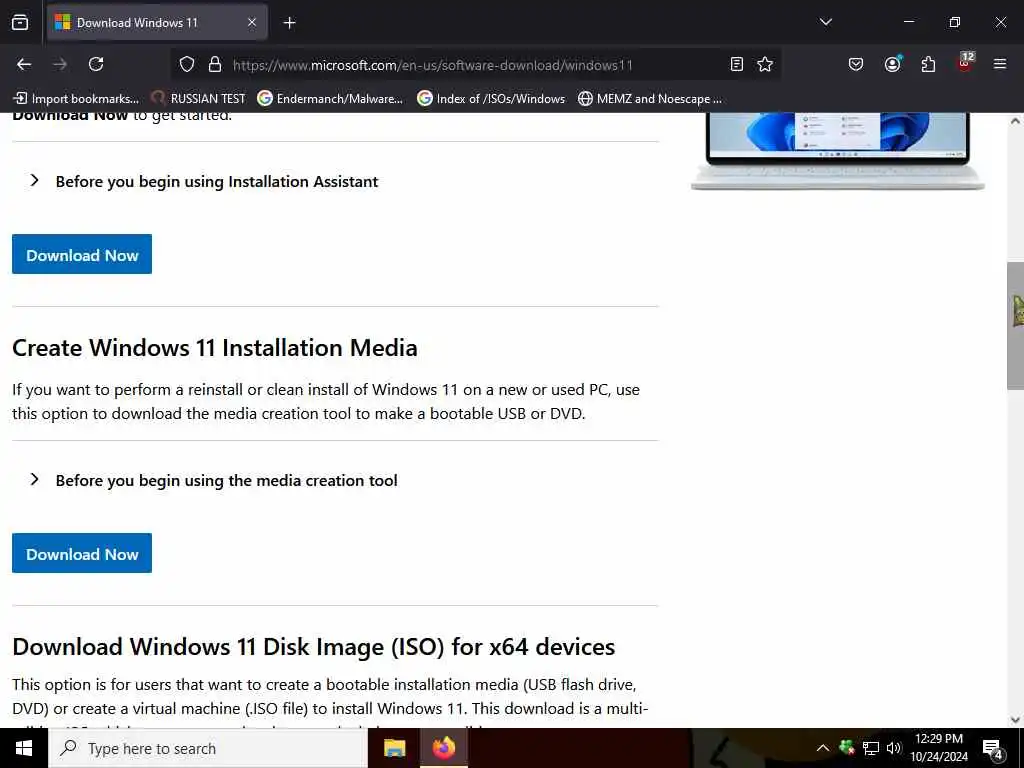Image resolution: width=1024 pixels, height=768 pixels.
Task: Open Endermanch/Malware bookmark
Action: [330, 99]
